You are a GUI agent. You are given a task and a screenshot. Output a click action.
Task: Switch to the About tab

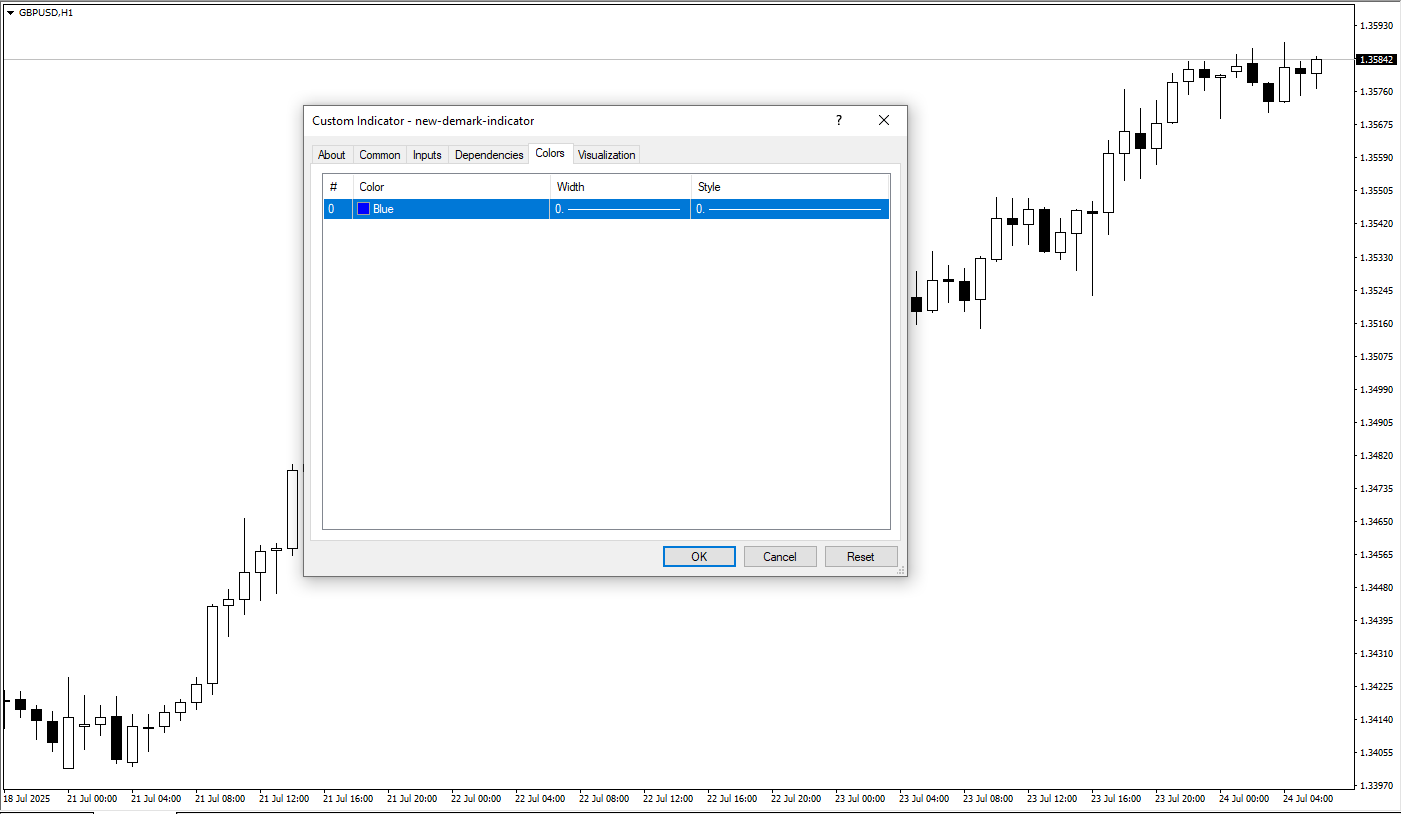point(331,155)
